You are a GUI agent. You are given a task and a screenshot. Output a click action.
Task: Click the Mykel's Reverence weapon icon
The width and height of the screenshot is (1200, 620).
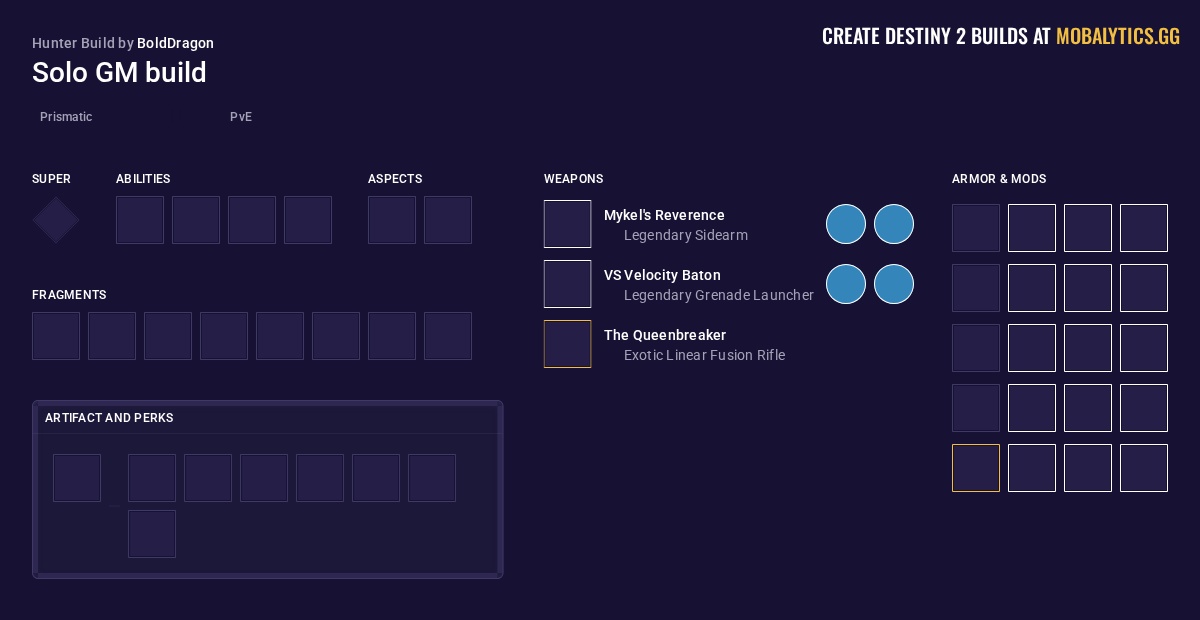click(568, 224)
